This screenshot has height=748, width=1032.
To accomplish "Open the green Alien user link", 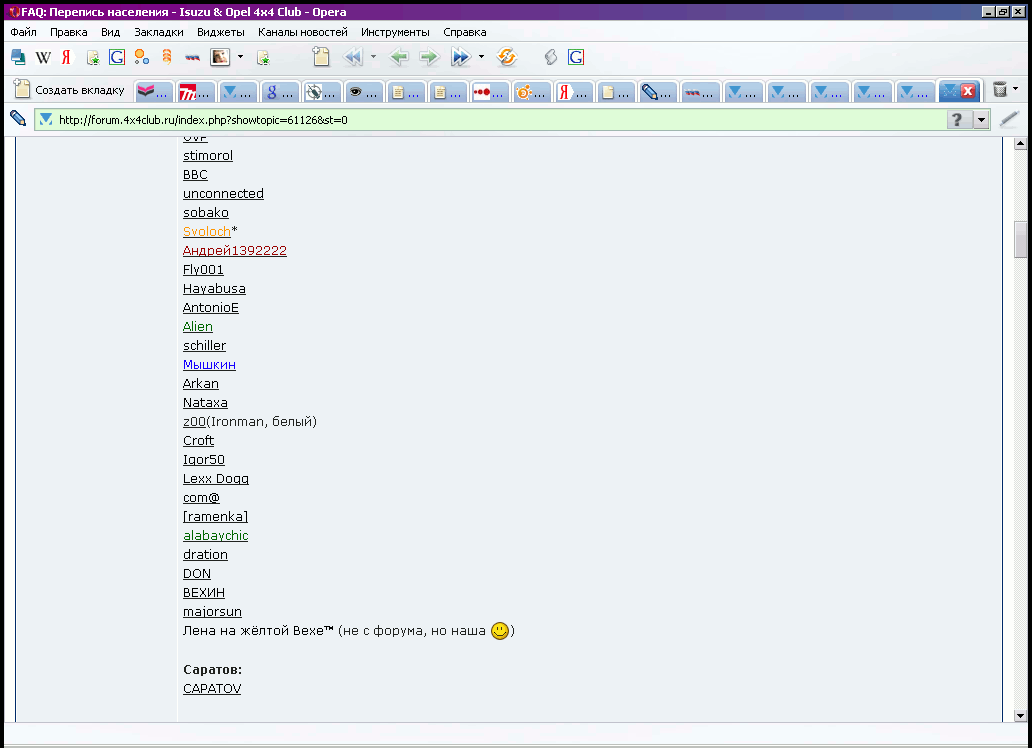I will 197,327.
